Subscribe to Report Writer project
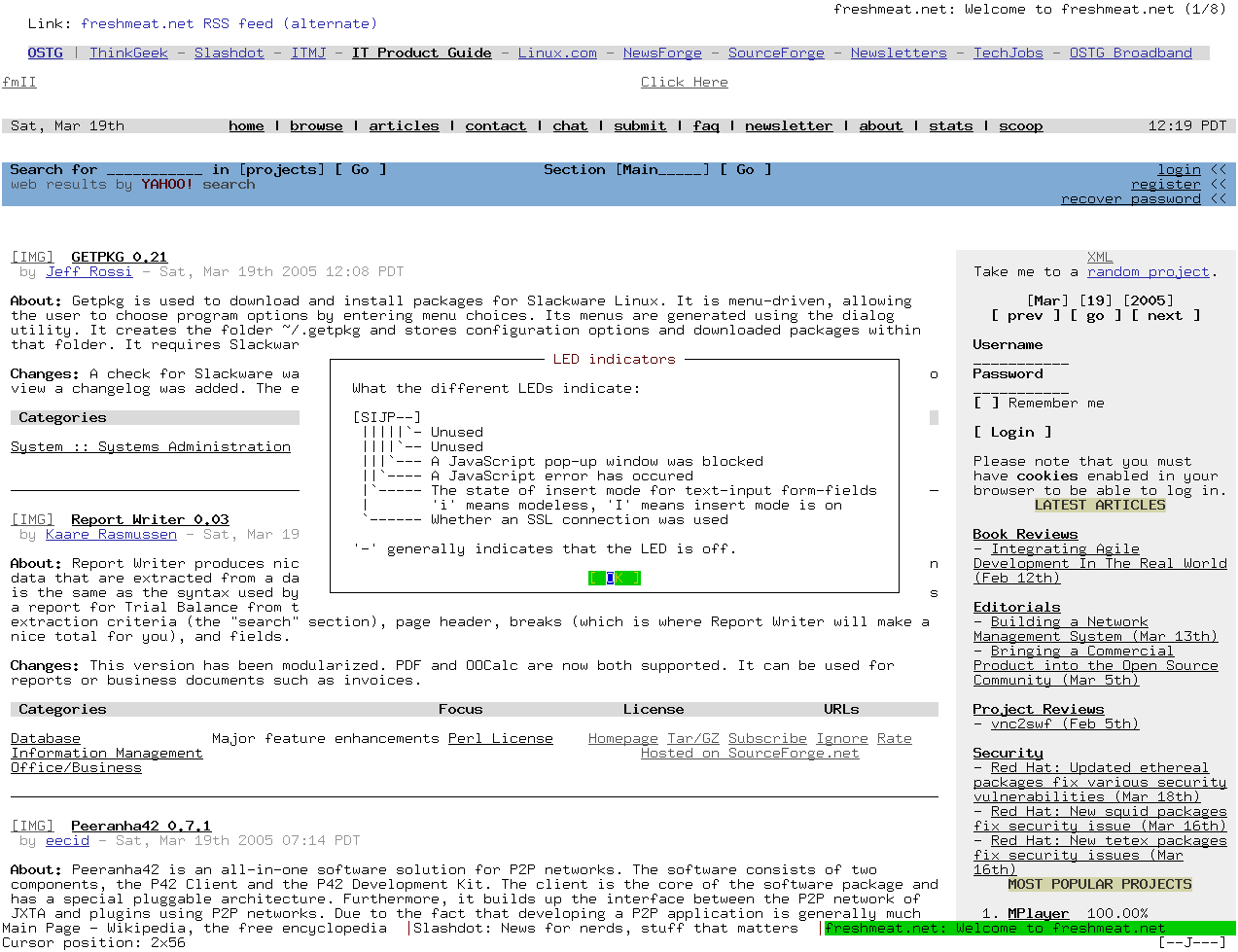This screenshot has height=952, width=1238. coord(767,738)
